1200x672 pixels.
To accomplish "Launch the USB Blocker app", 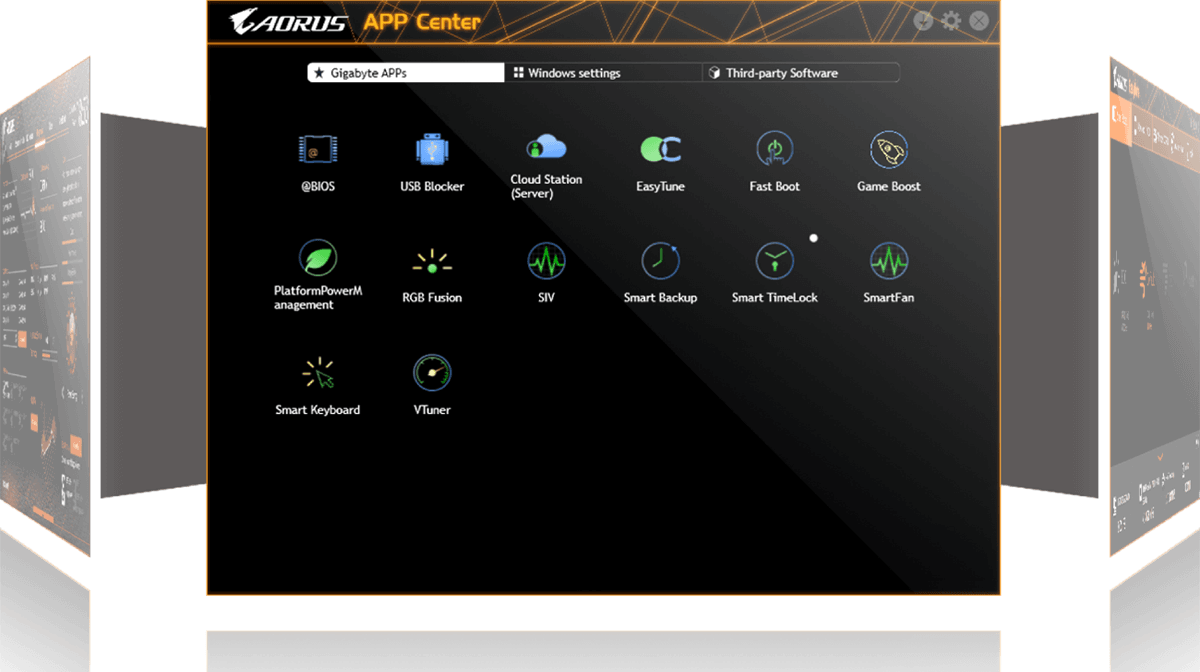I will 432,150.
